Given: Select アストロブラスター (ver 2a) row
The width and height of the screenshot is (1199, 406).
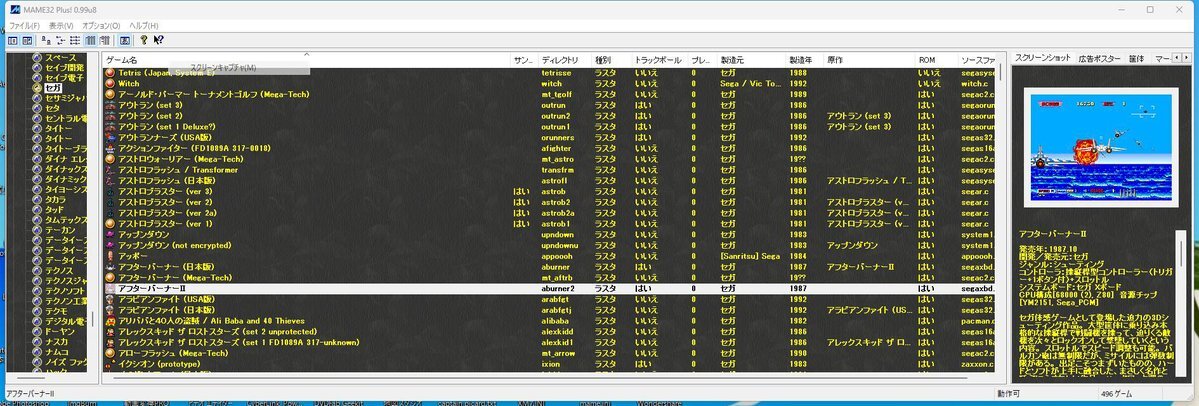Looking at the screenshot, I should [x=550, y=213].
